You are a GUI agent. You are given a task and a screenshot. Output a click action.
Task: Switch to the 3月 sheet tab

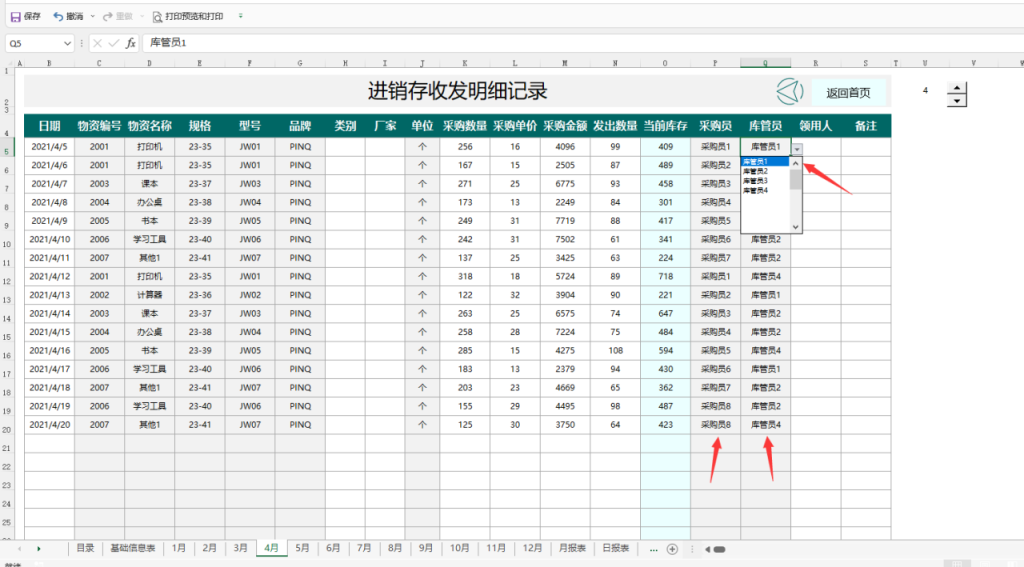click(x=240, y=548)
